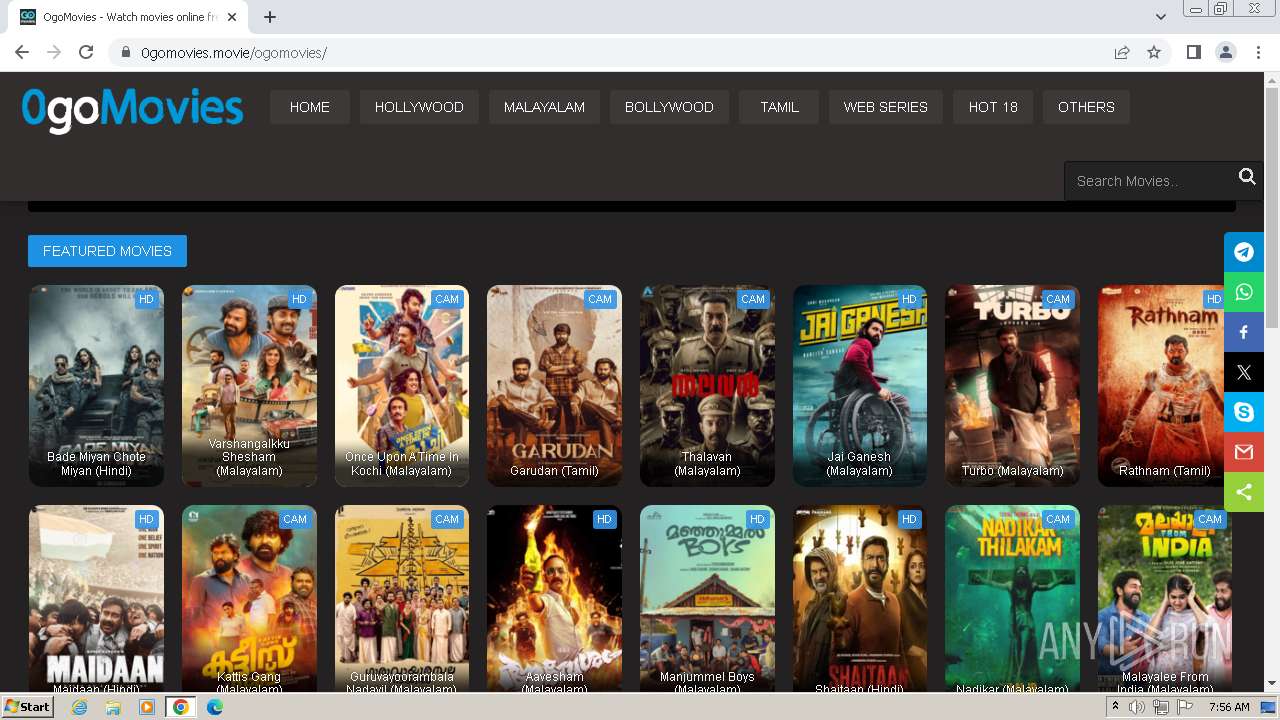This screenshot has width=1280, height=720.
Task: Share page via WhatsApp icon
Action: click(x=1244, y=292)
